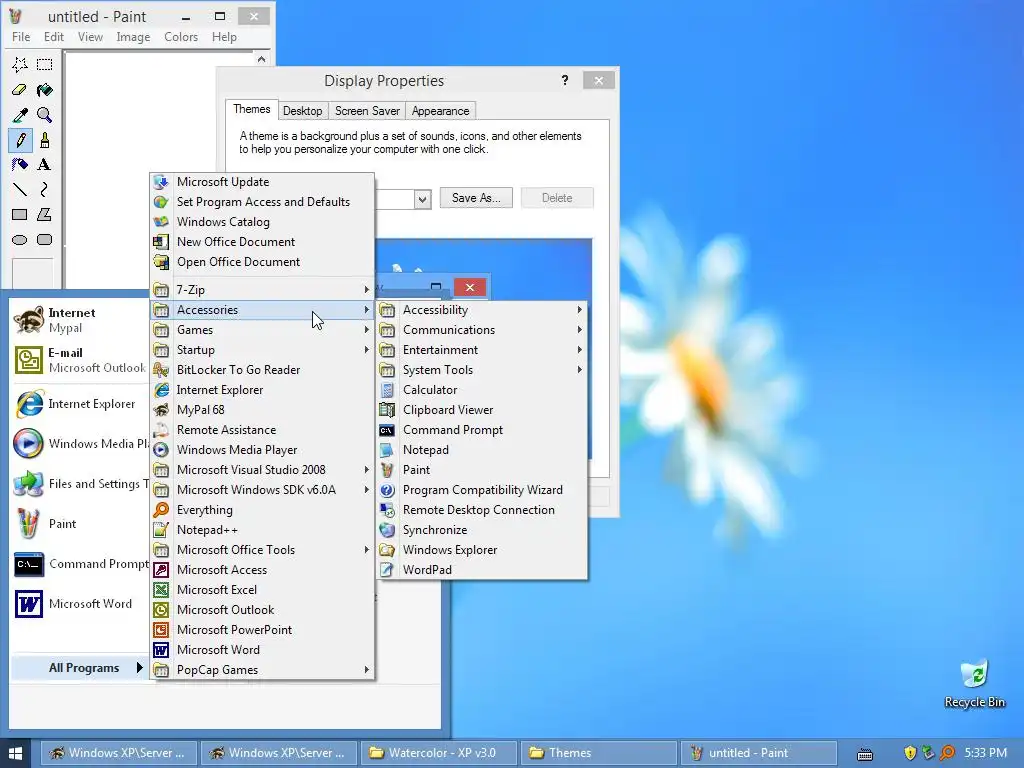Expand Microsoft Visual Studio 2008 folder

coord(263,470)
